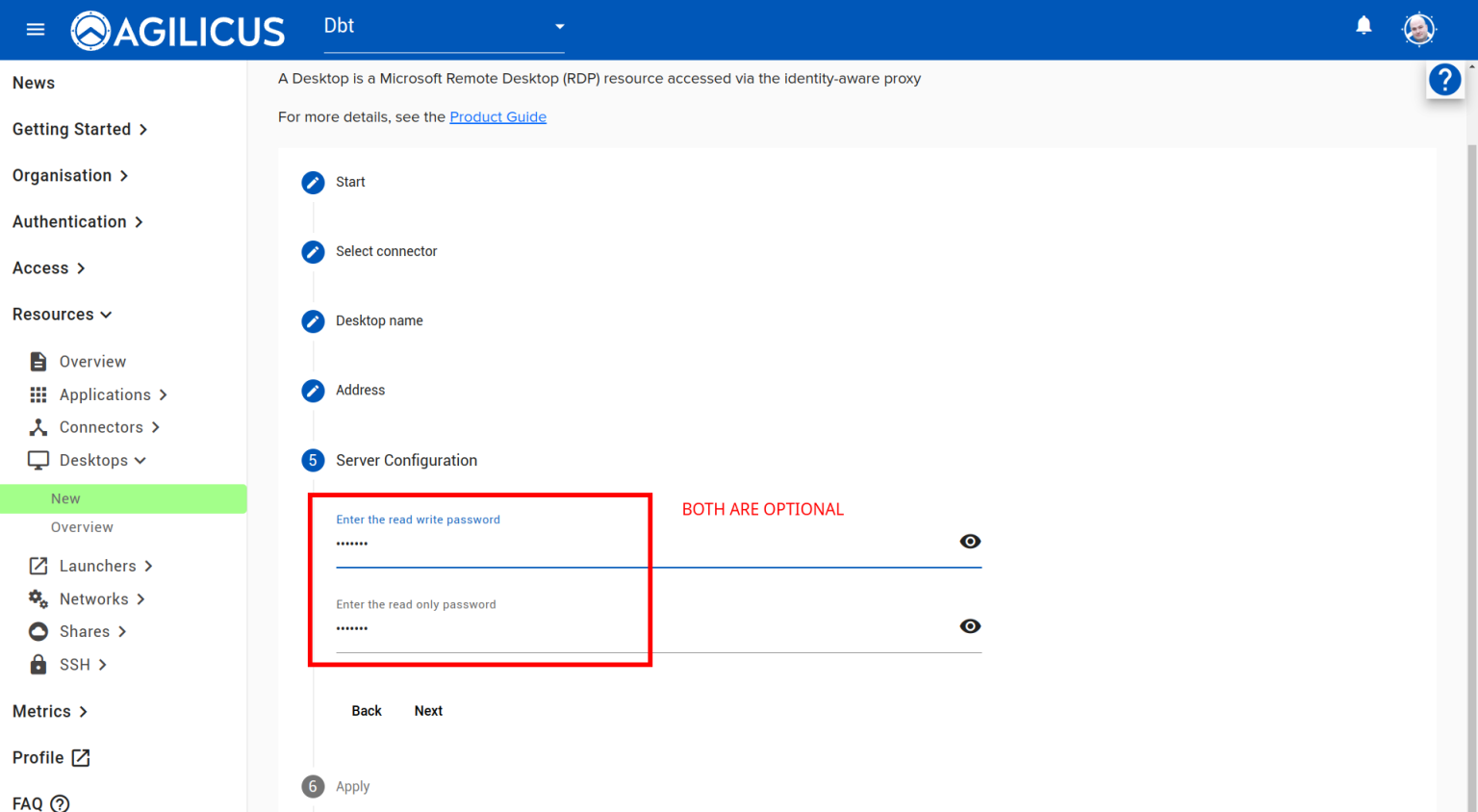This screenshot has height=812, width=1478.
Task: Click the Select connector step pencil icon
Action: pos(313,252)
